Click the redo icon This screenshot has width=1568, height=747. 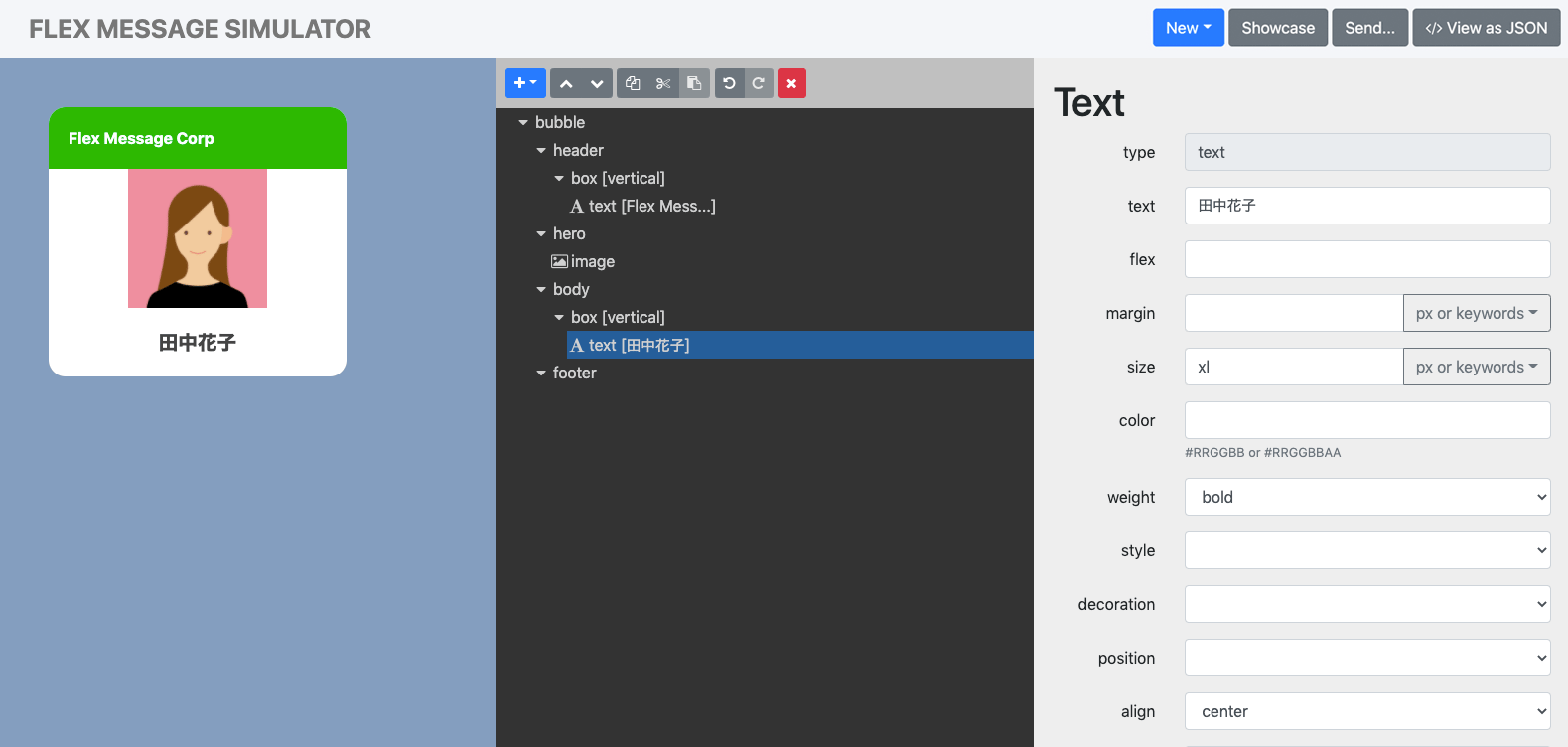point(758,83)
